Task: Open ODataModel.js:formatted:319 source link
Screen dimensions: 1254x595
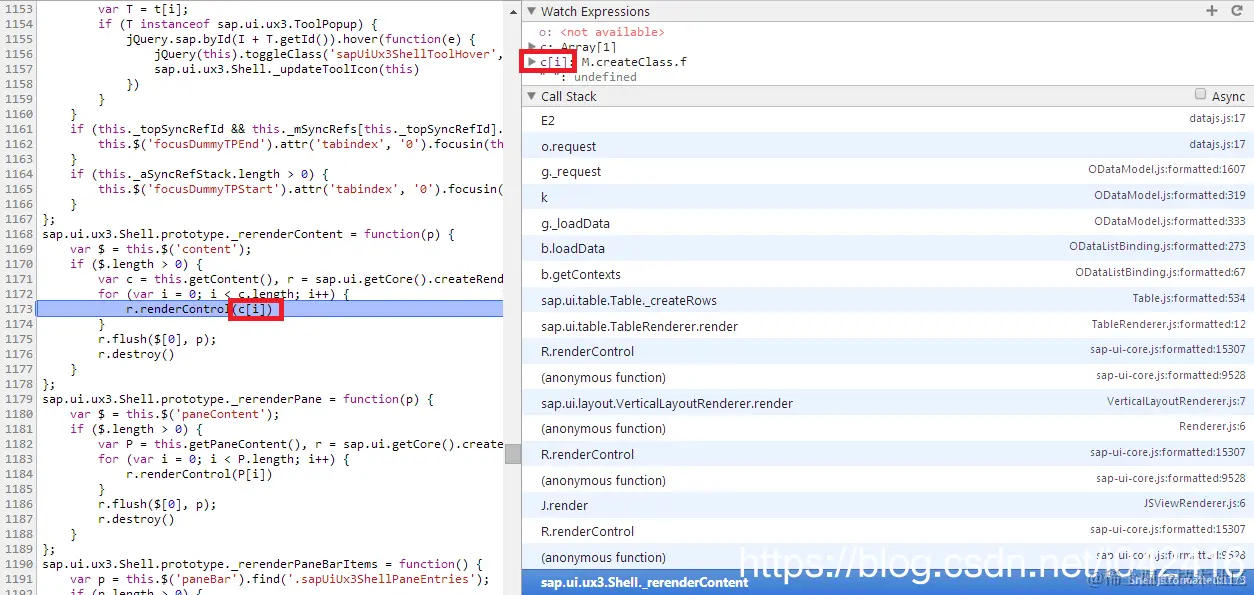Action: 1170,195
